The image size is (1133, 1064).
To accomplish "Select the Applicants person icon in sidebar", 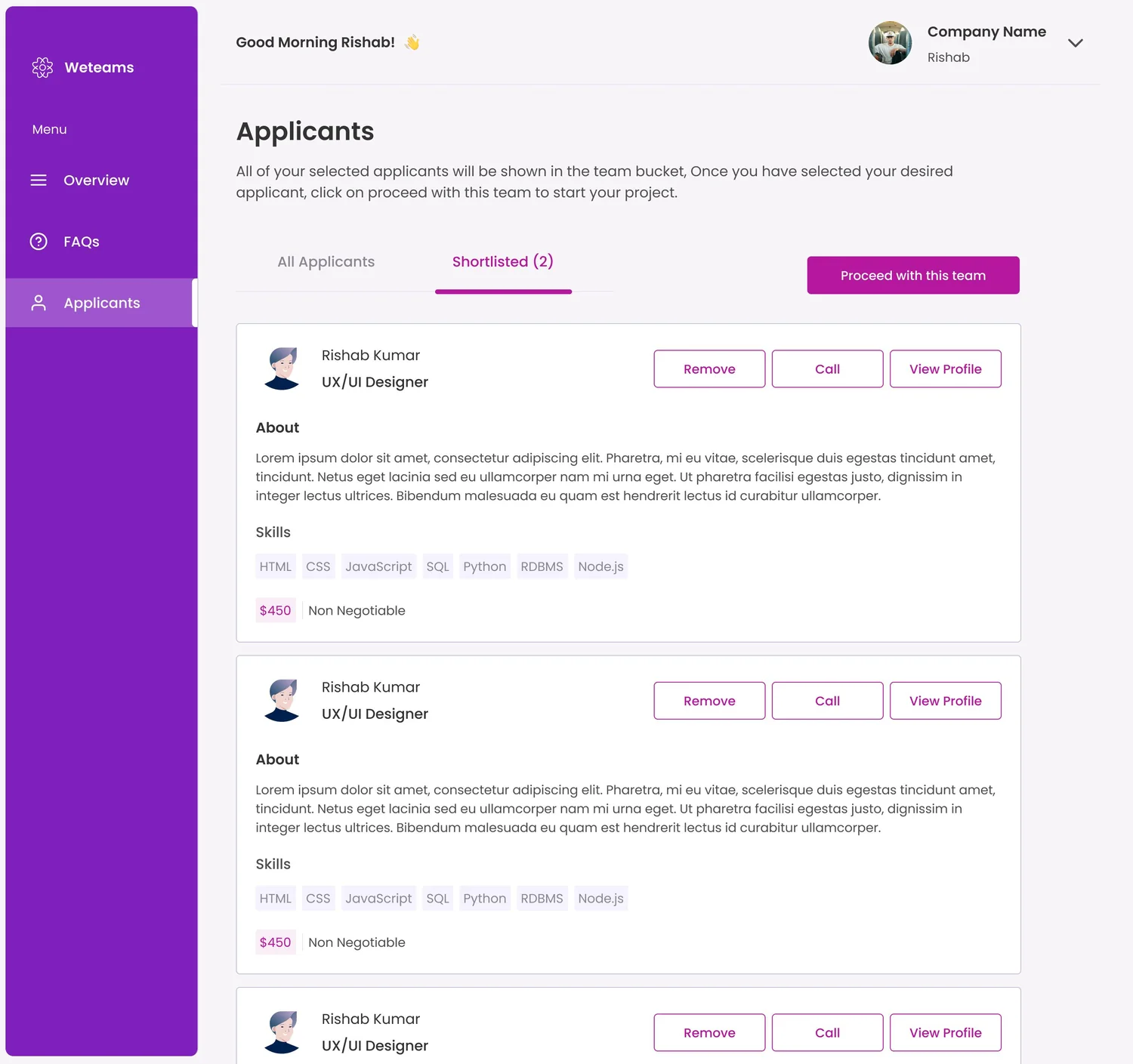I will pos(39,303).
